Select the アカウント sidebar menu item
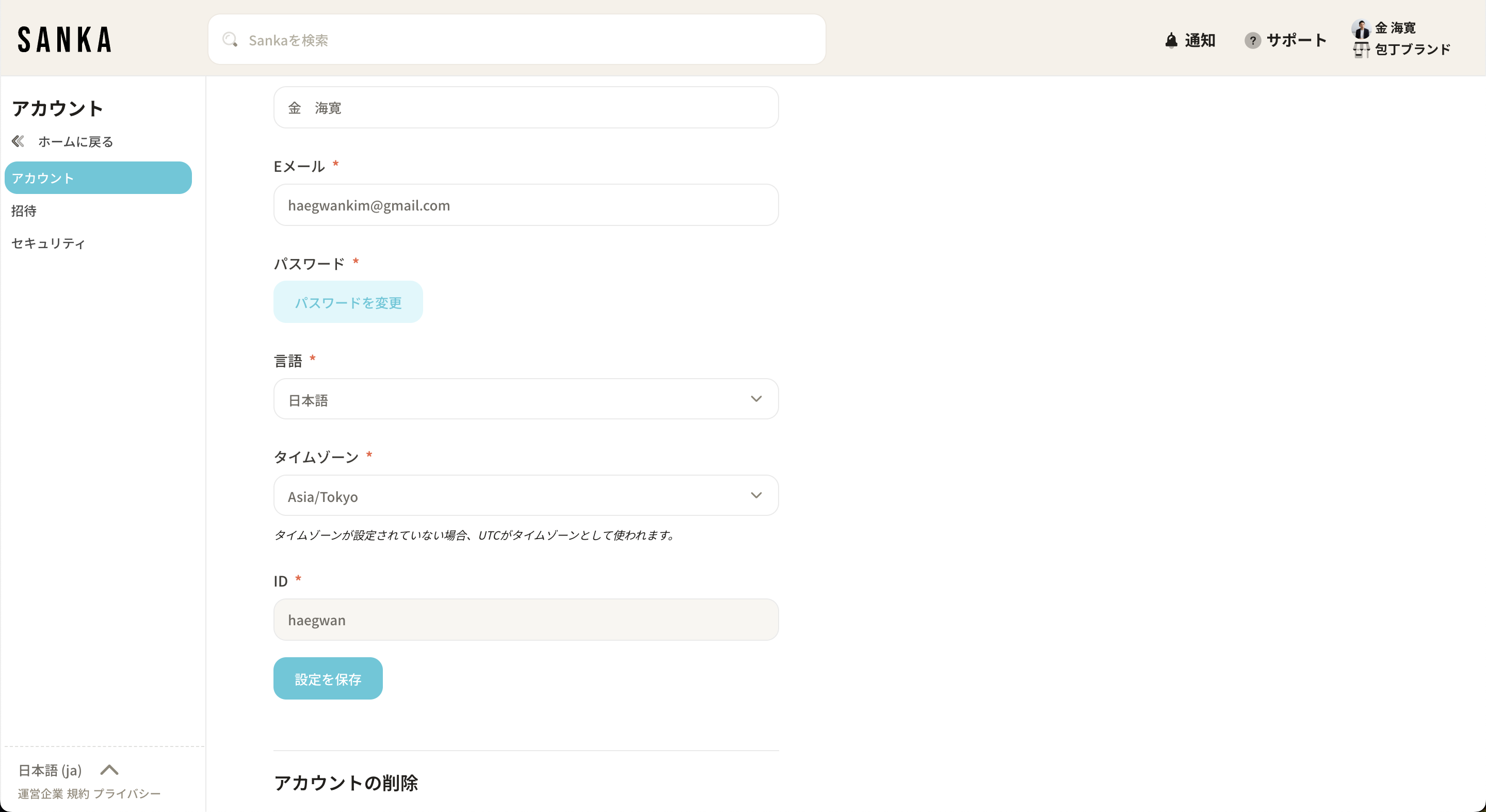Viewport: 1486px width, 812px height. coord(98,178)
